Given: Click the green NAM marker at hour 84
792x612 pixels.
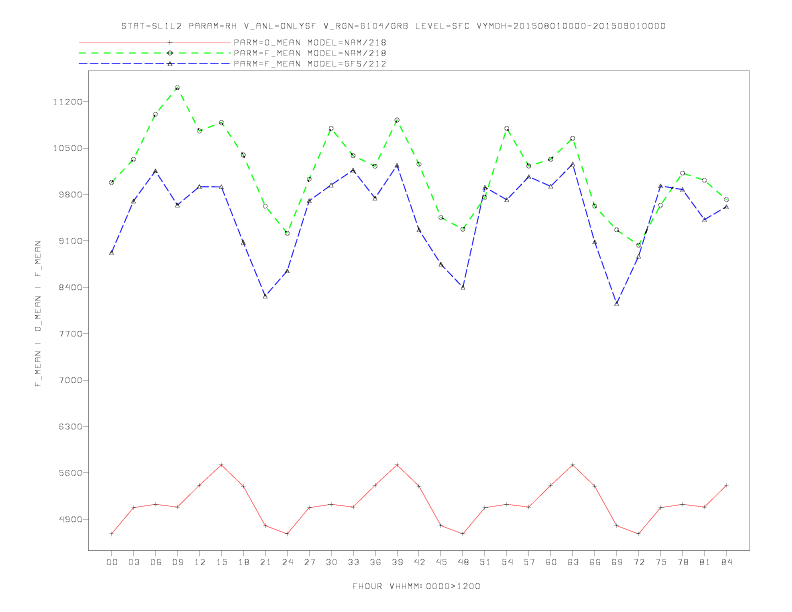Looking at the screenshot, I should (726, 200).
